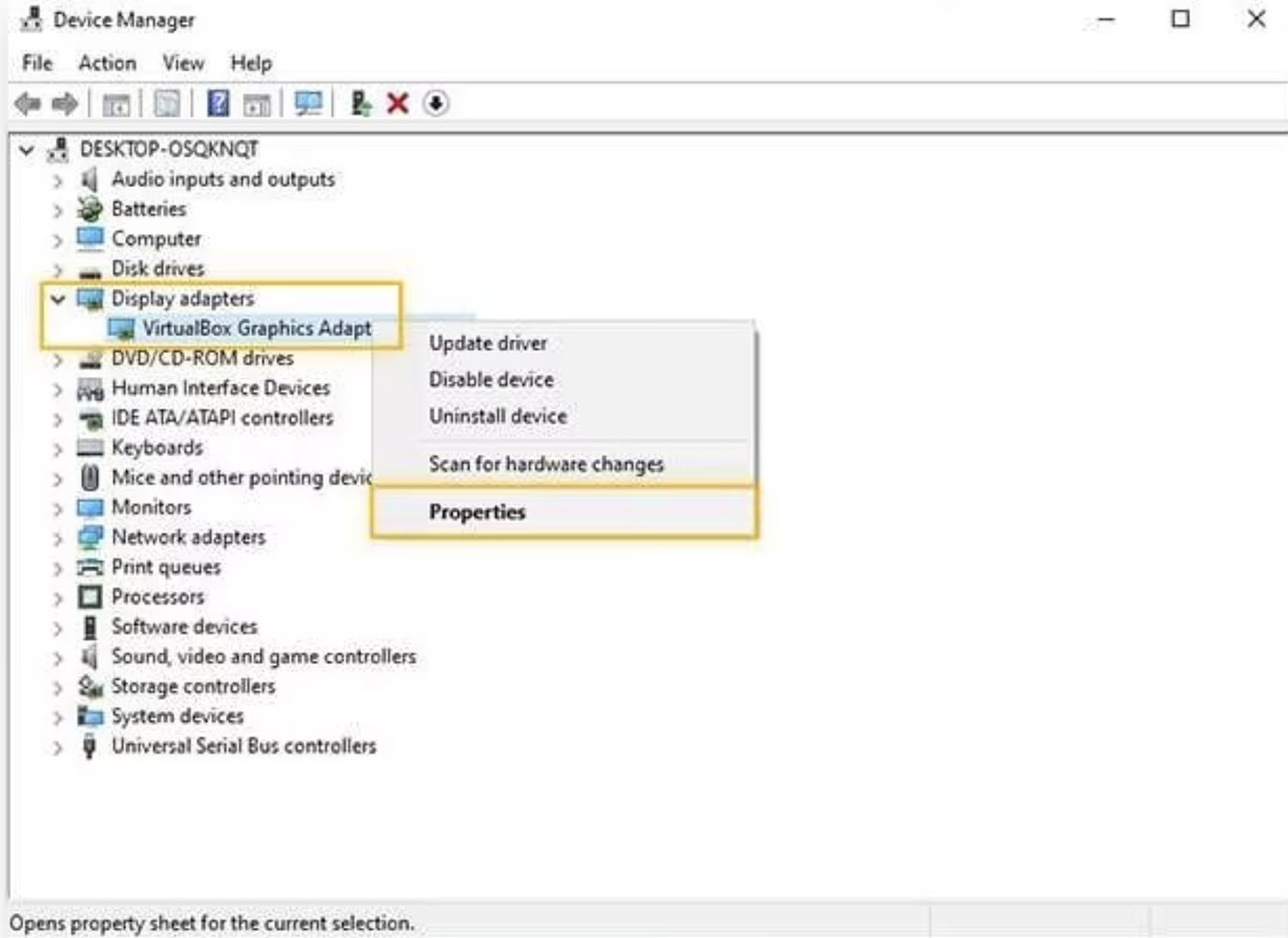
Task: Expand the IDE ATA/ATAPI controllers category
Action: point(58,418)
